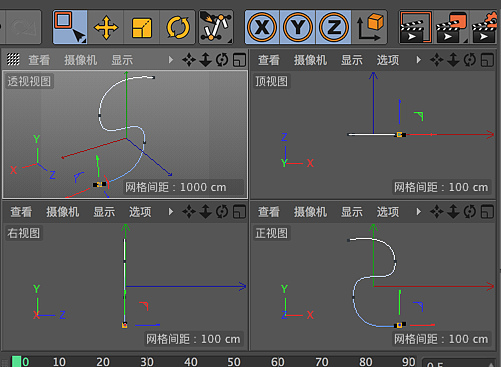Select spline end point in front view
This screenshot has width=501, height=367.
(399, 325)
